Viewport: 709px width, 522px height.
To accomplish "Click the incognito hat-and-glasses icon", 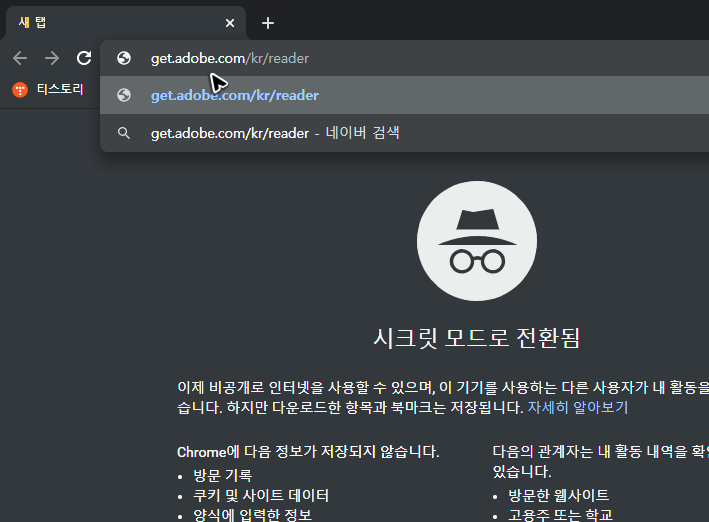I will 477,241.
